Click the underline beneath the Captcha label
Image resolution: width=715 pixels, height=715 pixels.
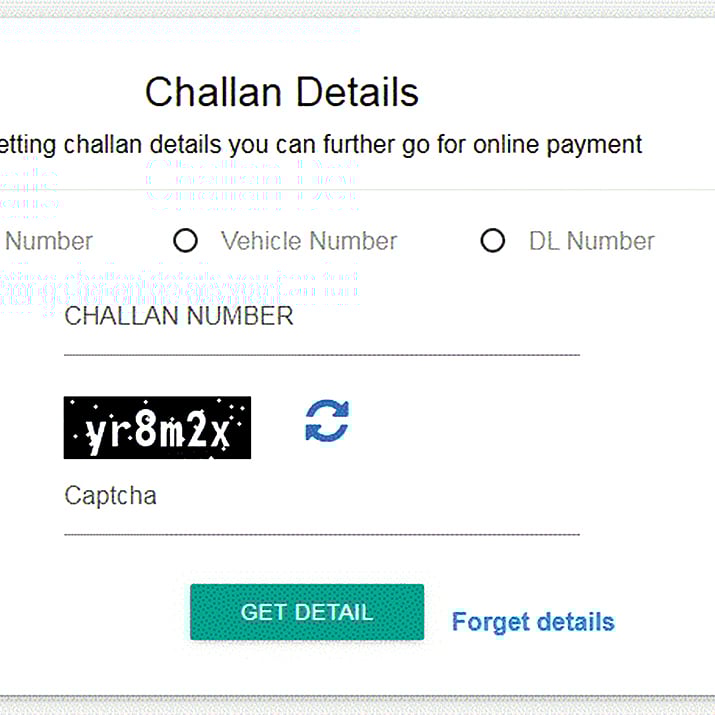320,534
